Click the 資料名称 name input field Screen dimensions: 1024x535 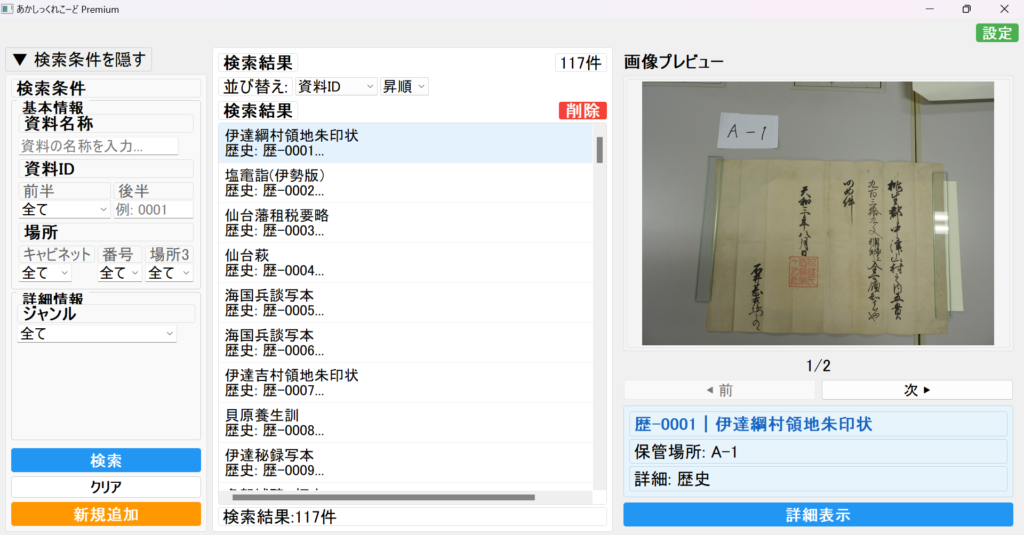tap(98, 146)
